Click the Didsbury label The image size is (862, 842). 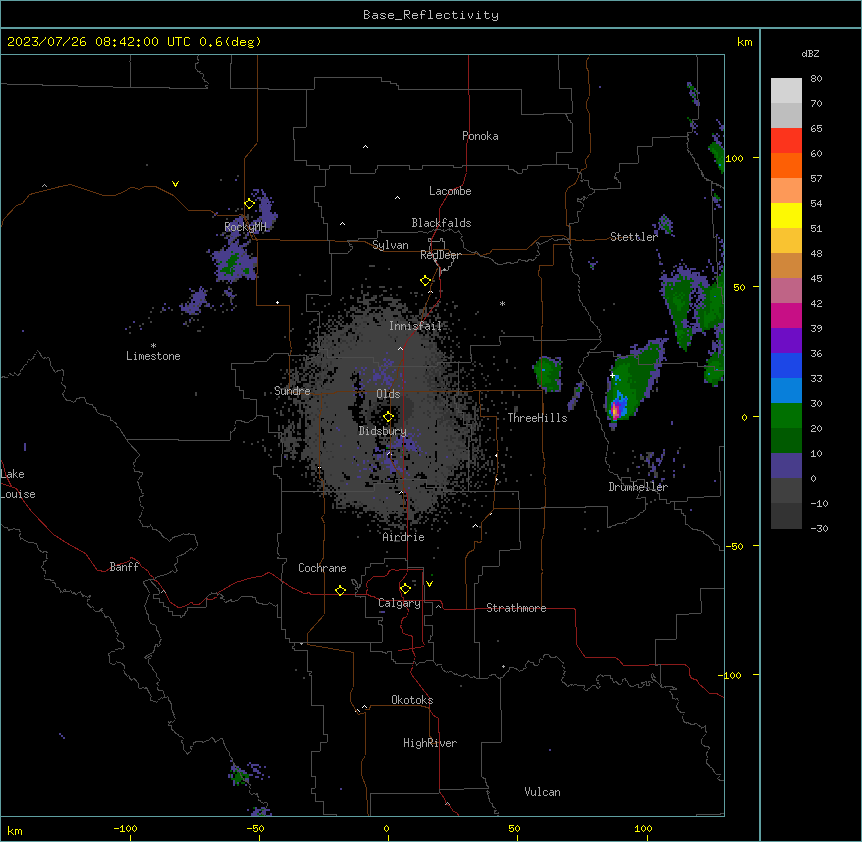(x=383, y=431)
